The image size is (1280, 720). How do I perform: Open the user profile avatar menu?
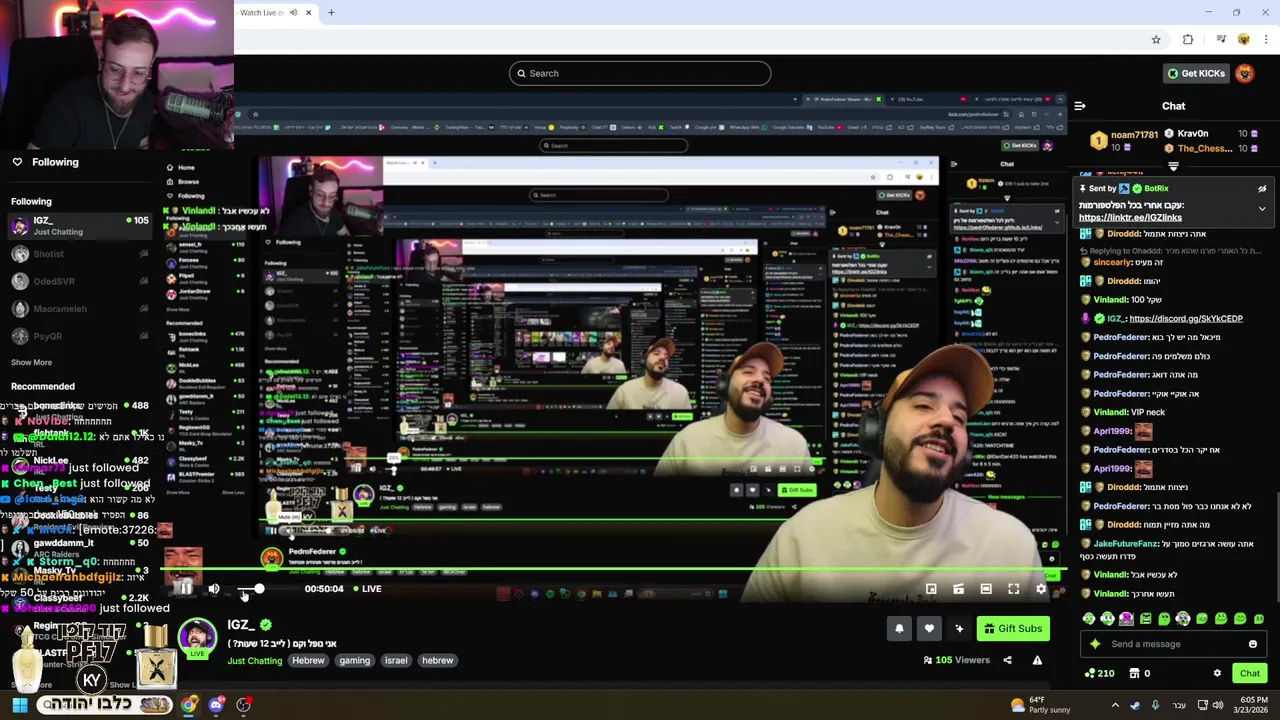point(1245,73)
